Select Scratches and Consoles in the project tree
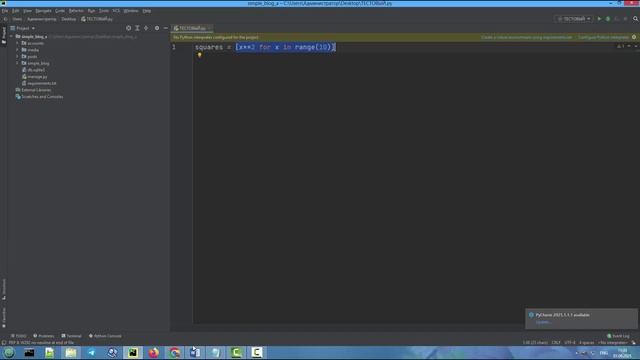The width and height of the screenshot is (640, 360). pyautogui.click(x=39, y=97)
